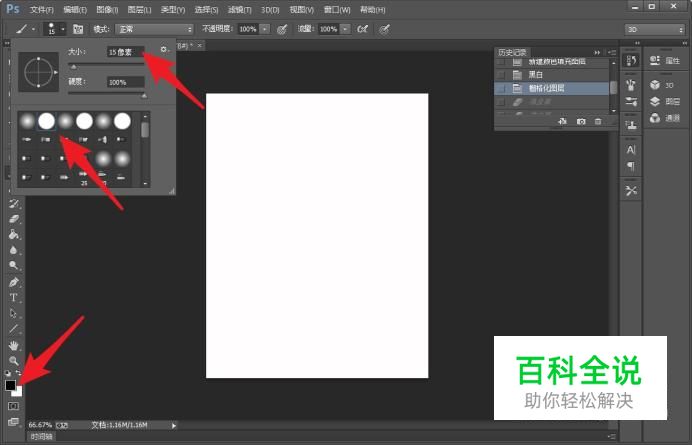Open the 图像 menu

(107, 9)
